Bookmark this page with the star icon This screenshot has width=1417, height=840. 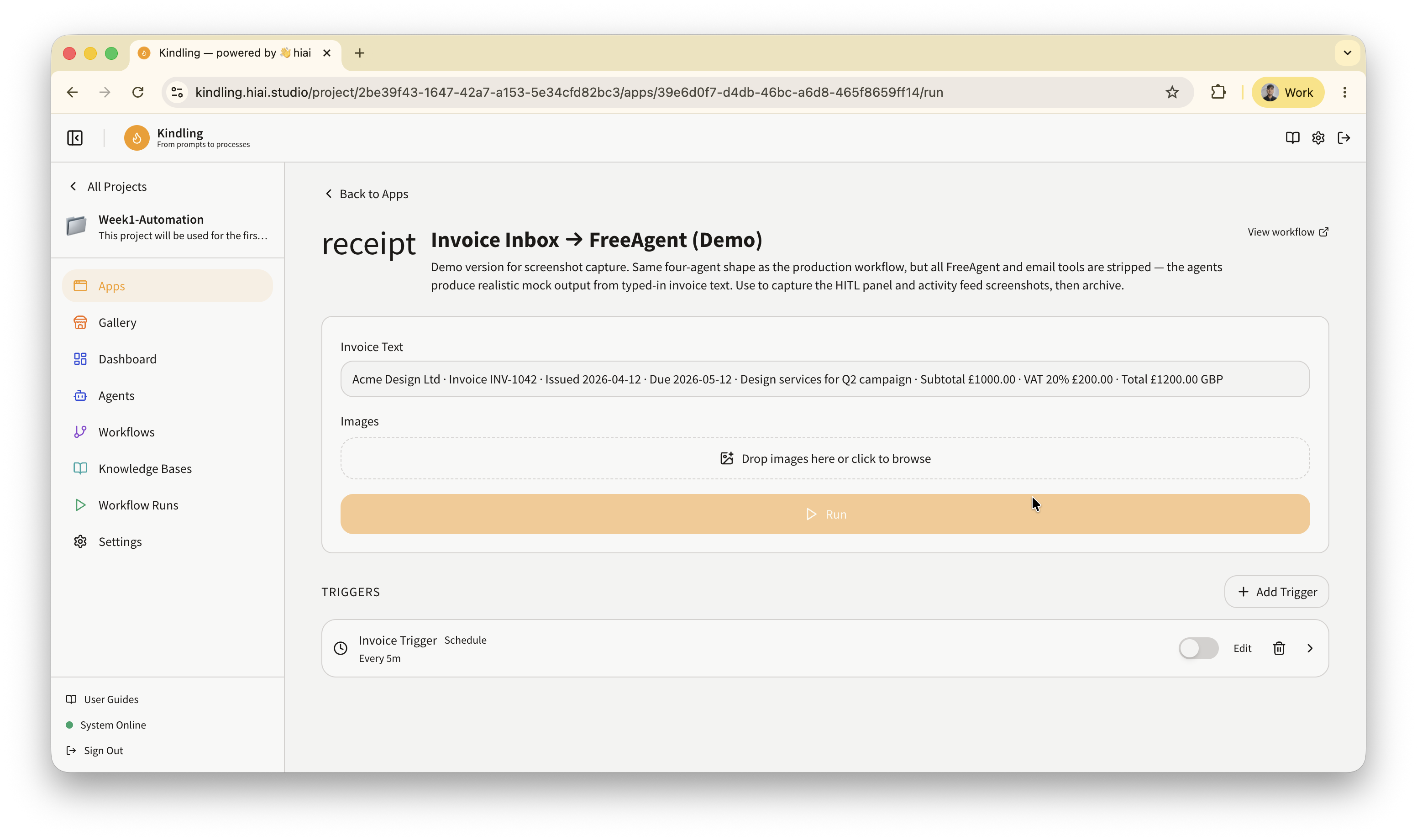(x=1172, y=92)
